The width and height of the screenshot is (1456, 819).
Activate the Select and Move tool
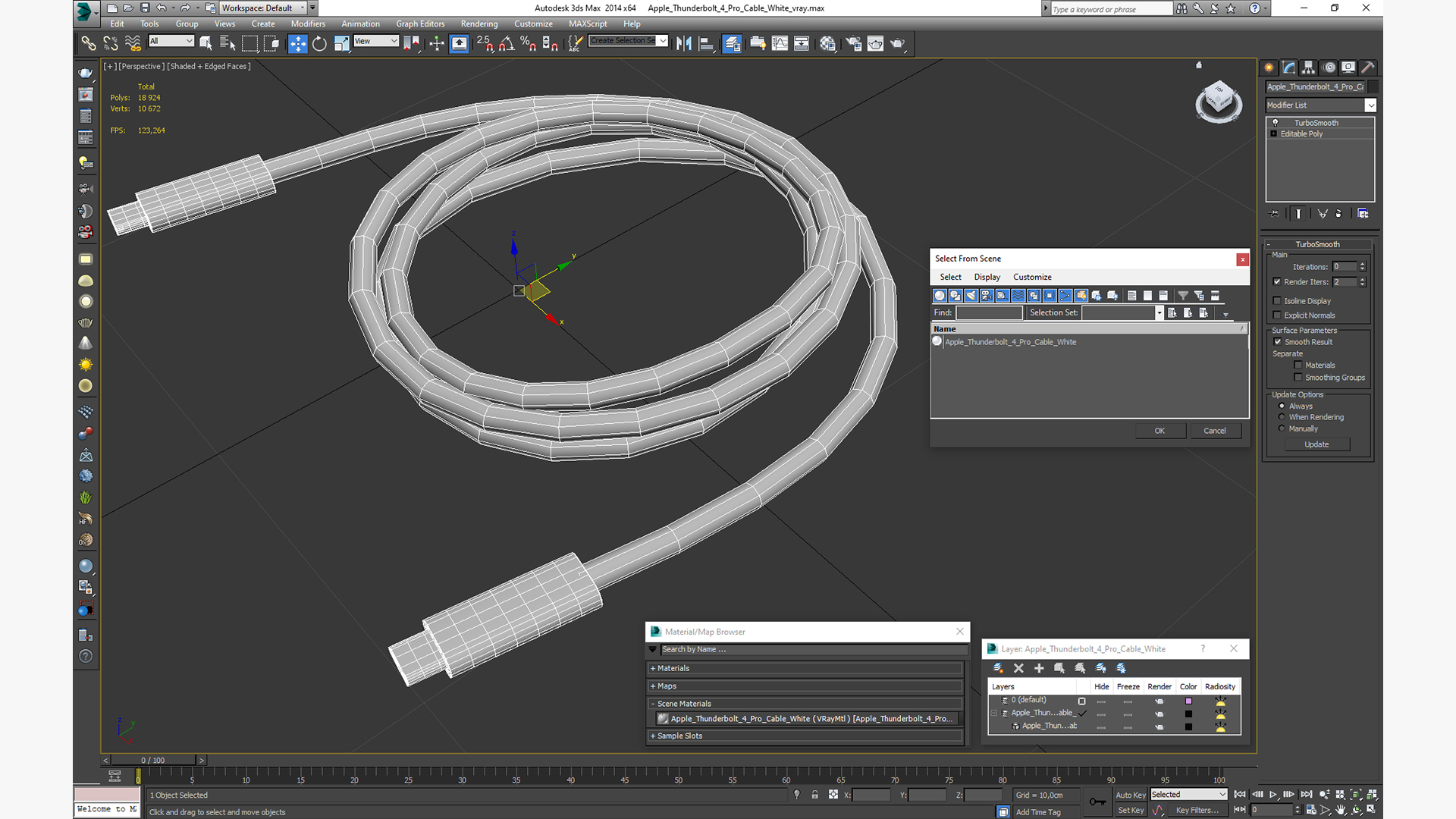coord(298,43)
